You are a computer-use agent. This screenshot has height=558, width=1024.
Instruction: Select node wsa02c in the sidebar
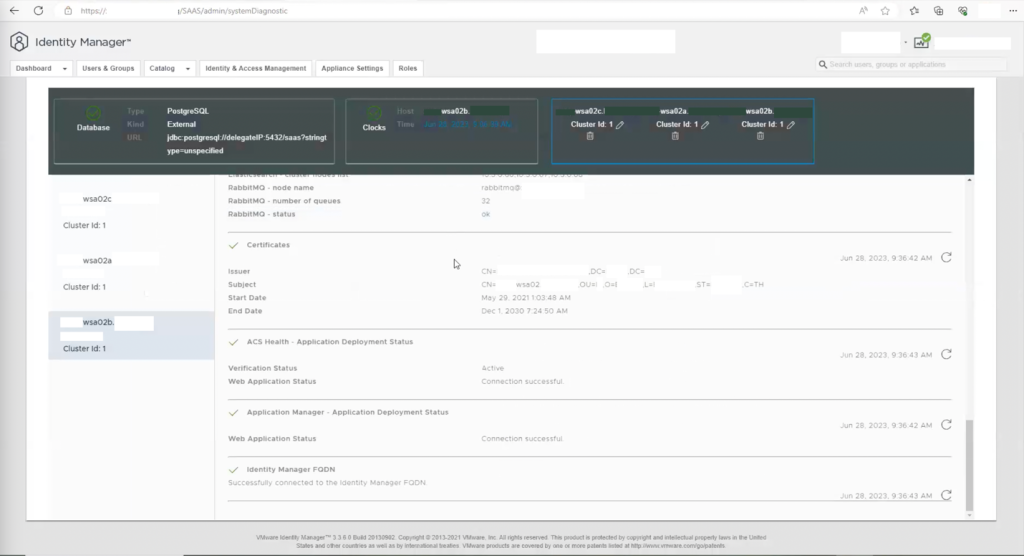tap(131, 212)
